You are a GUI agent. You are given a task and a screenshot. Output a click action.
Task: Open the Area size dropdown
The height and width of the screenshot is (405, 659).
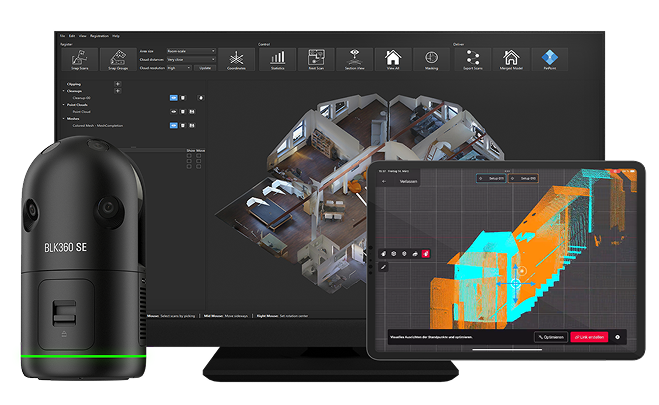(x=190, y=51)
